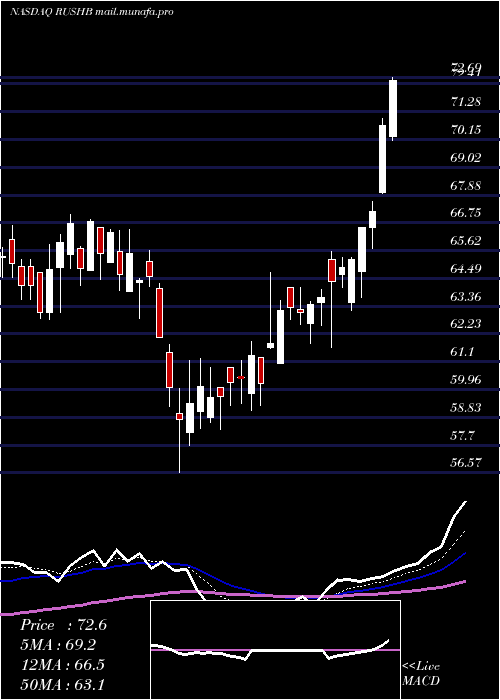The image size is (500, 700).
Task: Select the 65.62 price axis label
Action: pyautogui.click(x=466, y=241)
